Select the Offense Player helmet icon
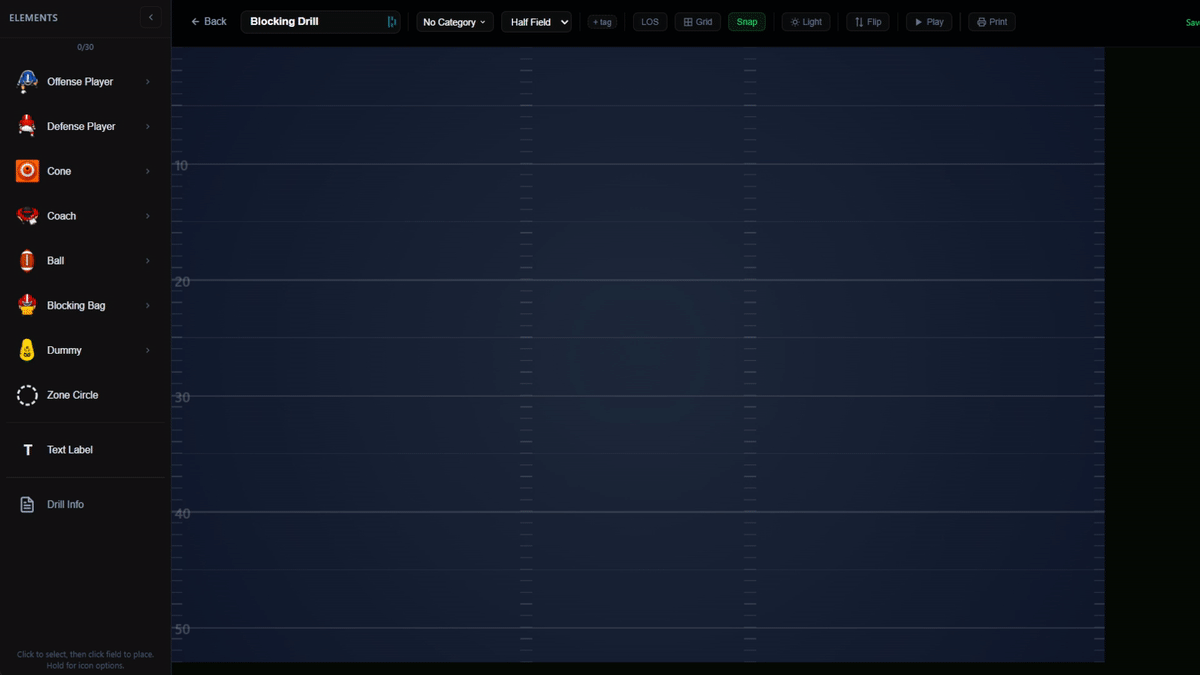This screenshot has height=675, width=1200. (27, 82)
